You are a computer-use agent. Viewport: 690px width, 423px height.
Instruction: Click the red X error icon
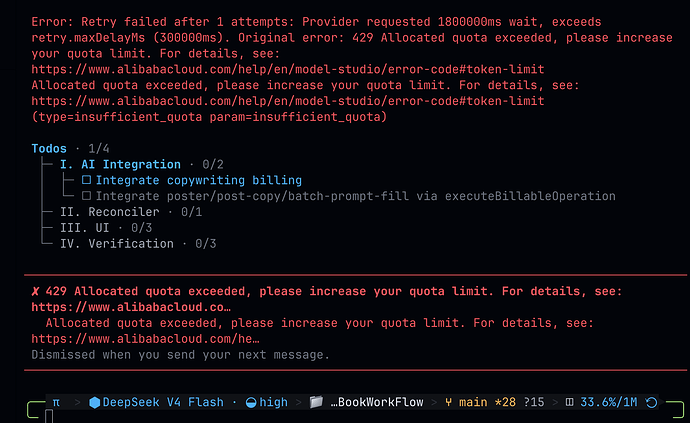point(36,291)
